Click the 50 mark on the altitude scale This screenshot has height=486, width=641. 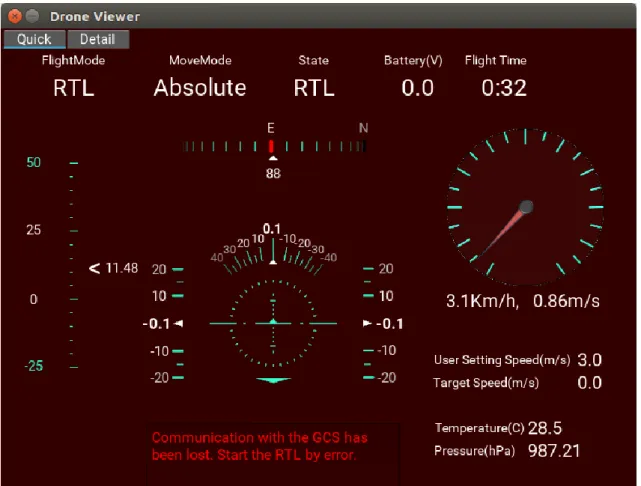pyautogui.click(x=34, y=162)
